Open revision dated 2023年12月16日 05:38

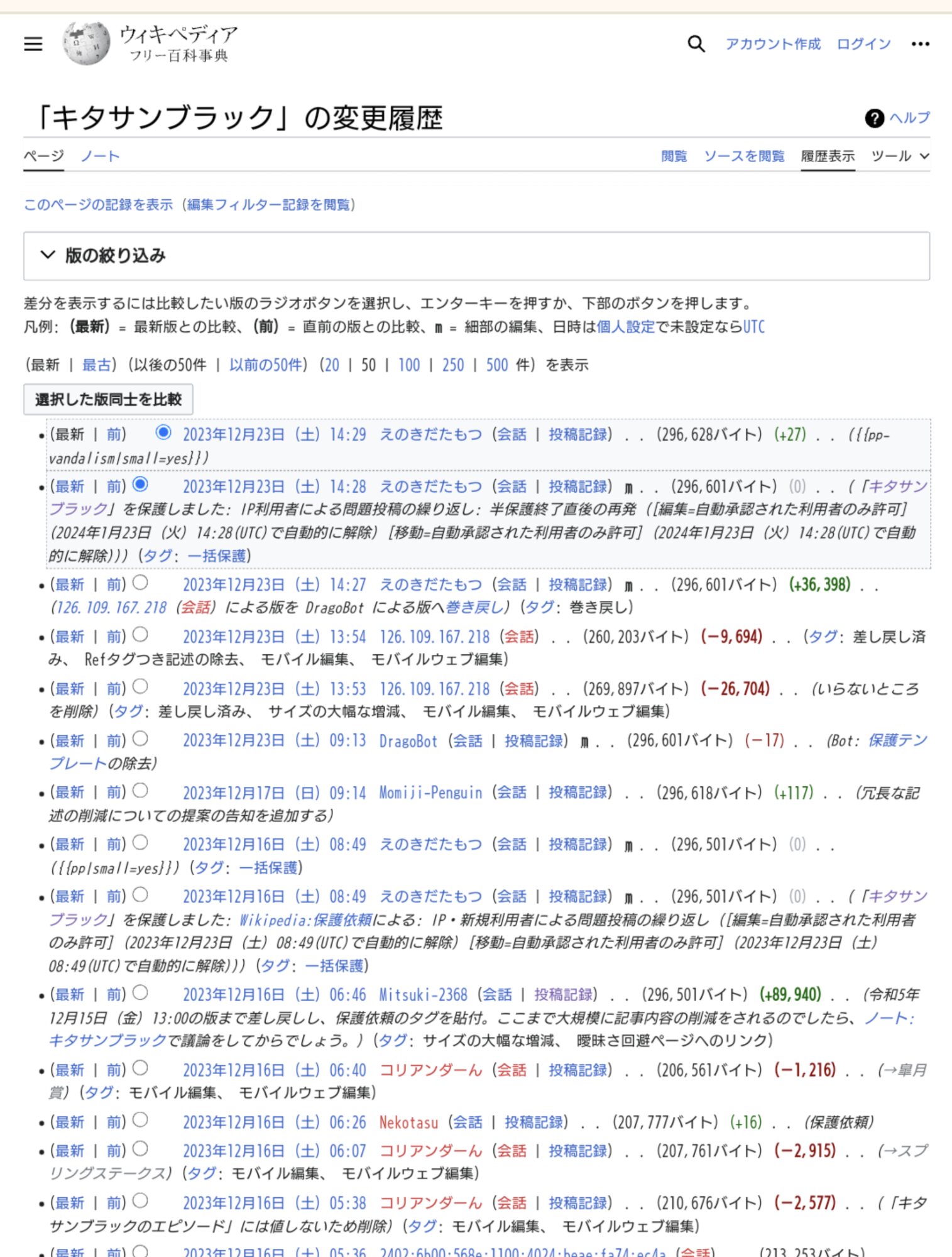(x=274, y=1204)
